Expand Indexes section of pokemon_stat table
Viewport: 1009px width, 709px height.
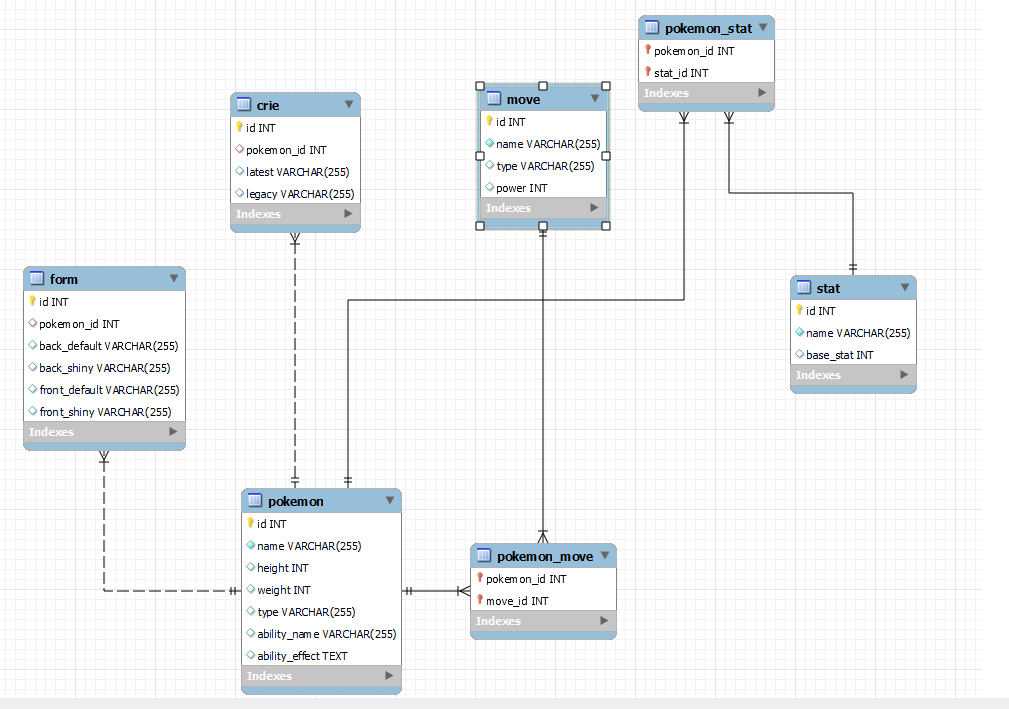(762, 92)
